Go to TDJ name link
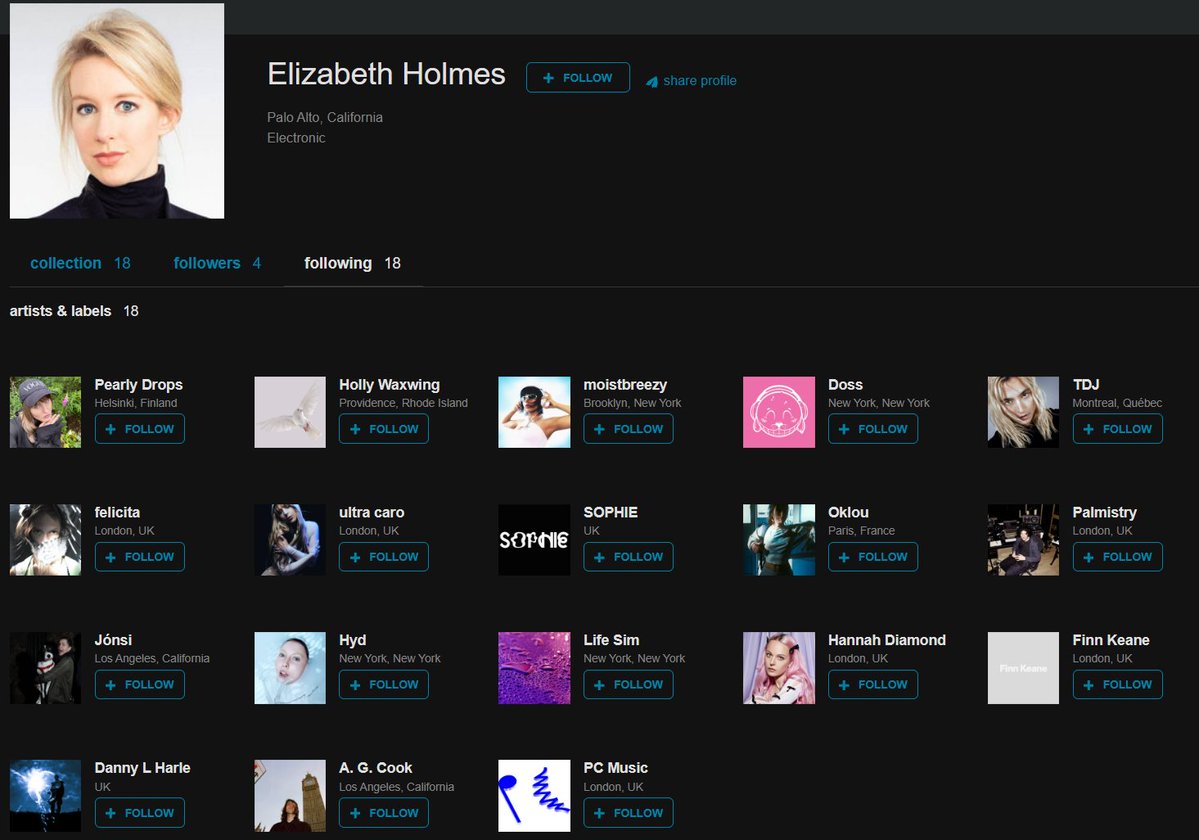Screen dimensions: 1199x840 pyautogui.click(x=1086, y=384)
